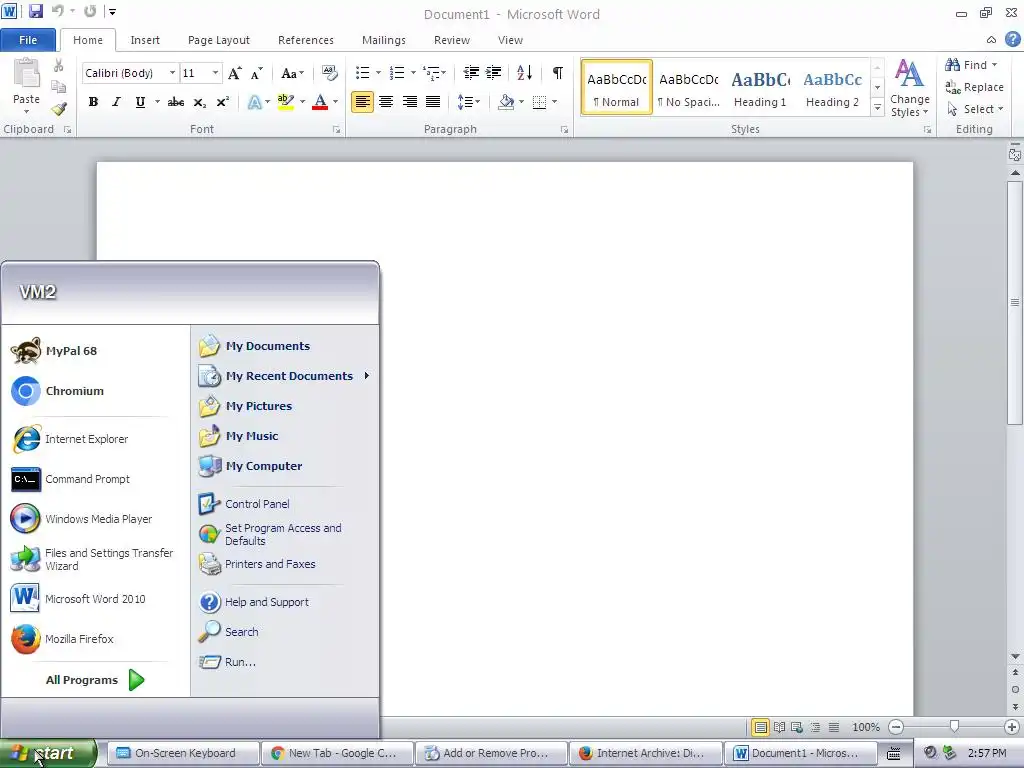Open the Calibri font name dropdown

pos(172,72)
